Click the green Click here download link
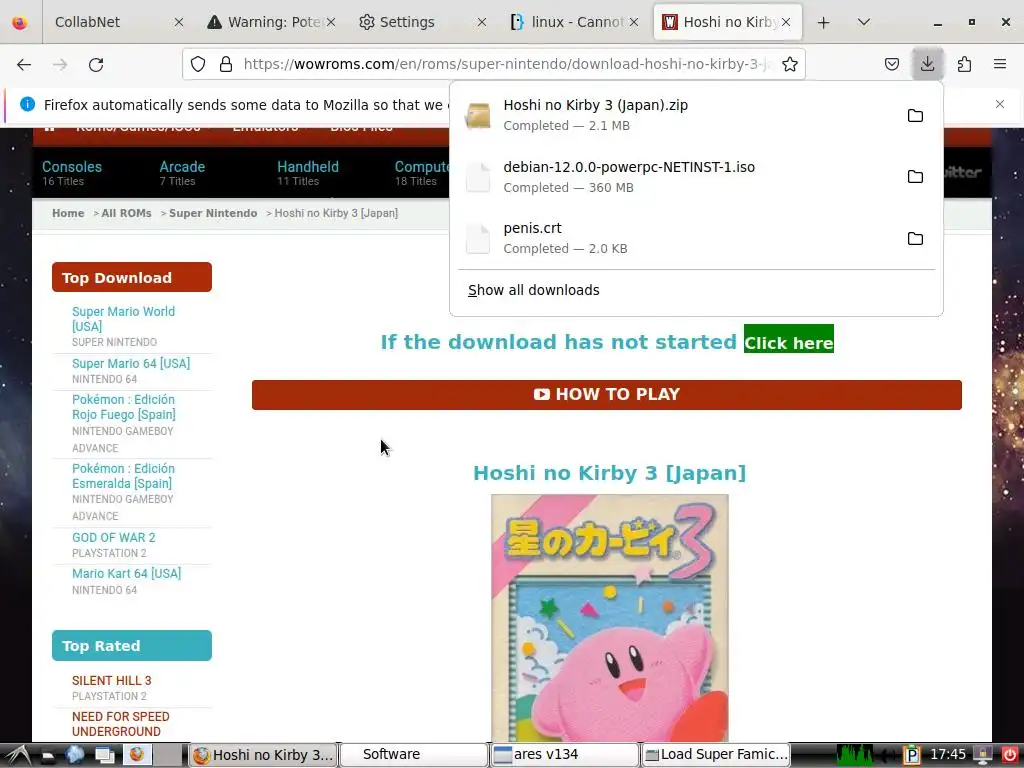Image resolution: width=1024 pixels, height=768 pixels. (788, 339)
